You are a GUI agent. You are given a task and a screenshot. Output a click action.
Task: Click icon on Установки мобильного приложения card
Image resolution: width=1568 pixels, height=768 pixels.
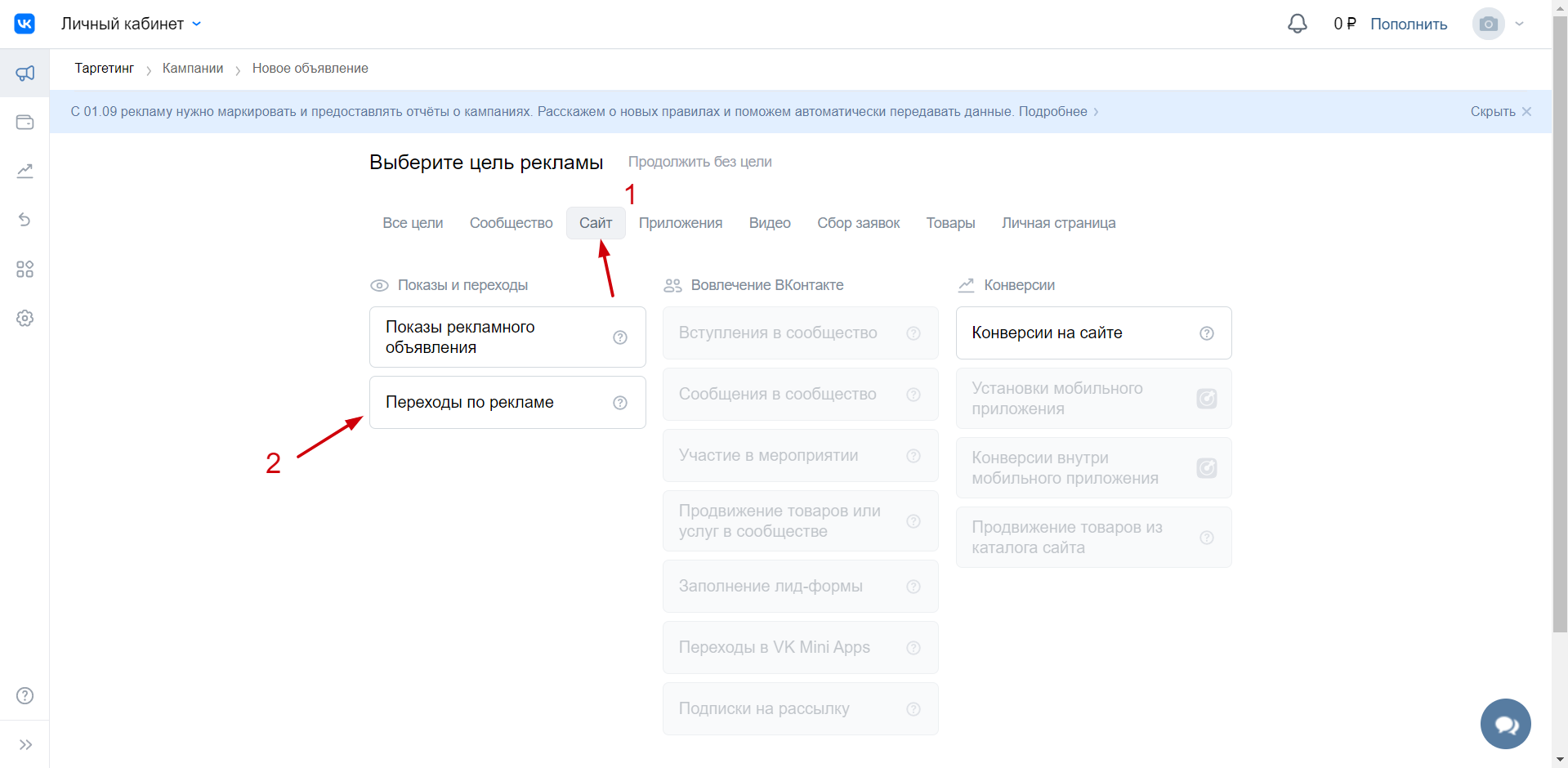point(1207,399)
